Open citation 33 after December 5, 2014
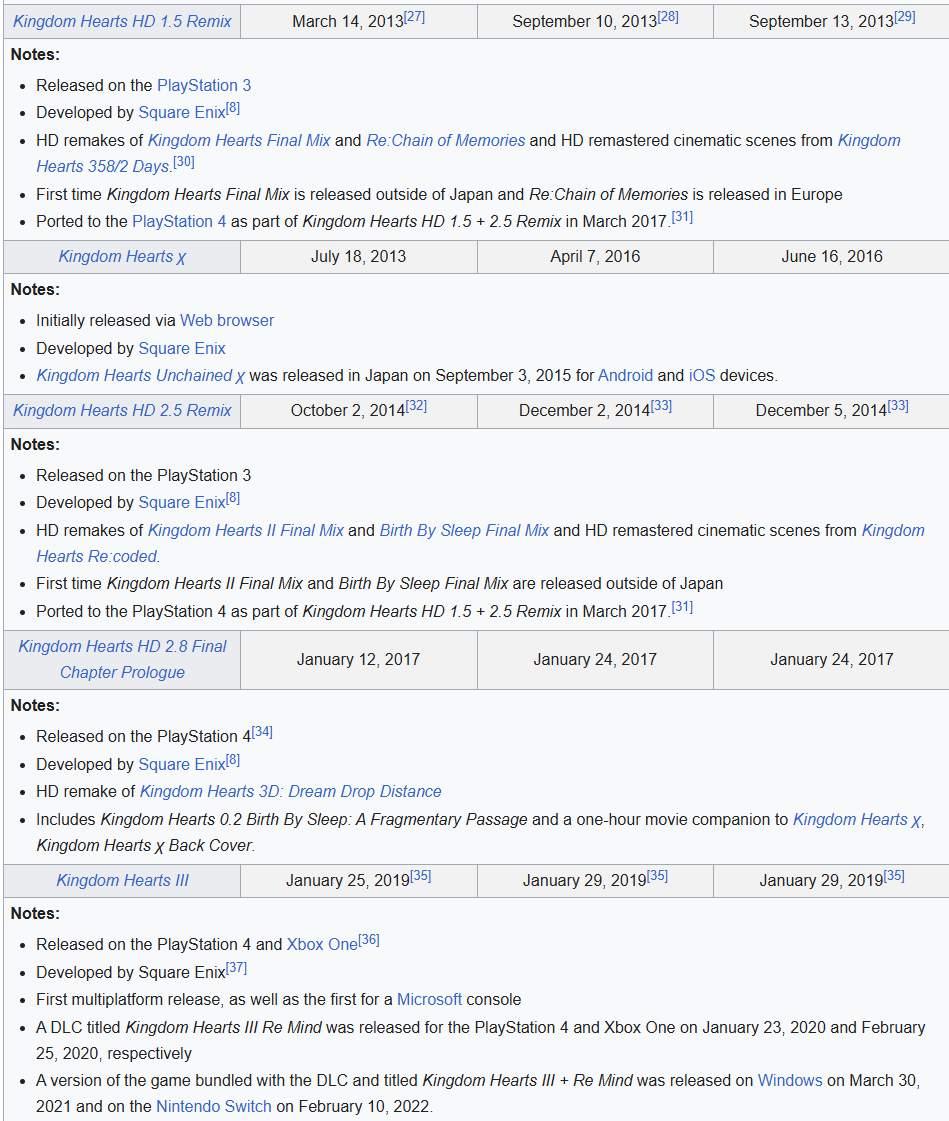Viewport: 949px width, 1121px height. point(898,406)
